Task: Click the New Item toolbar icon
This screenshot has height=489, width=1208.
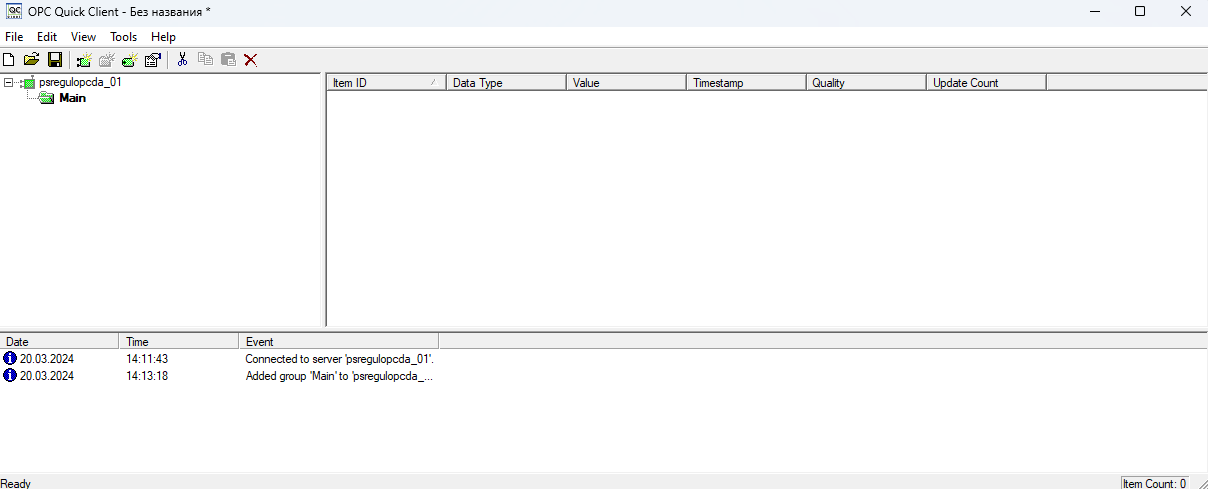Action: point(130,60)
